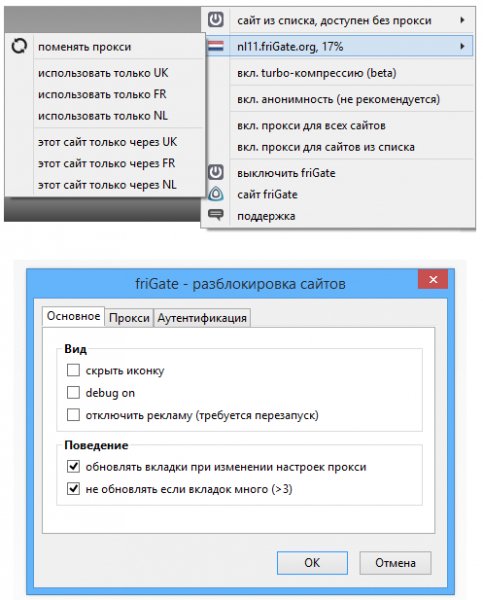Check отключить рекламу option

(73, 415)
